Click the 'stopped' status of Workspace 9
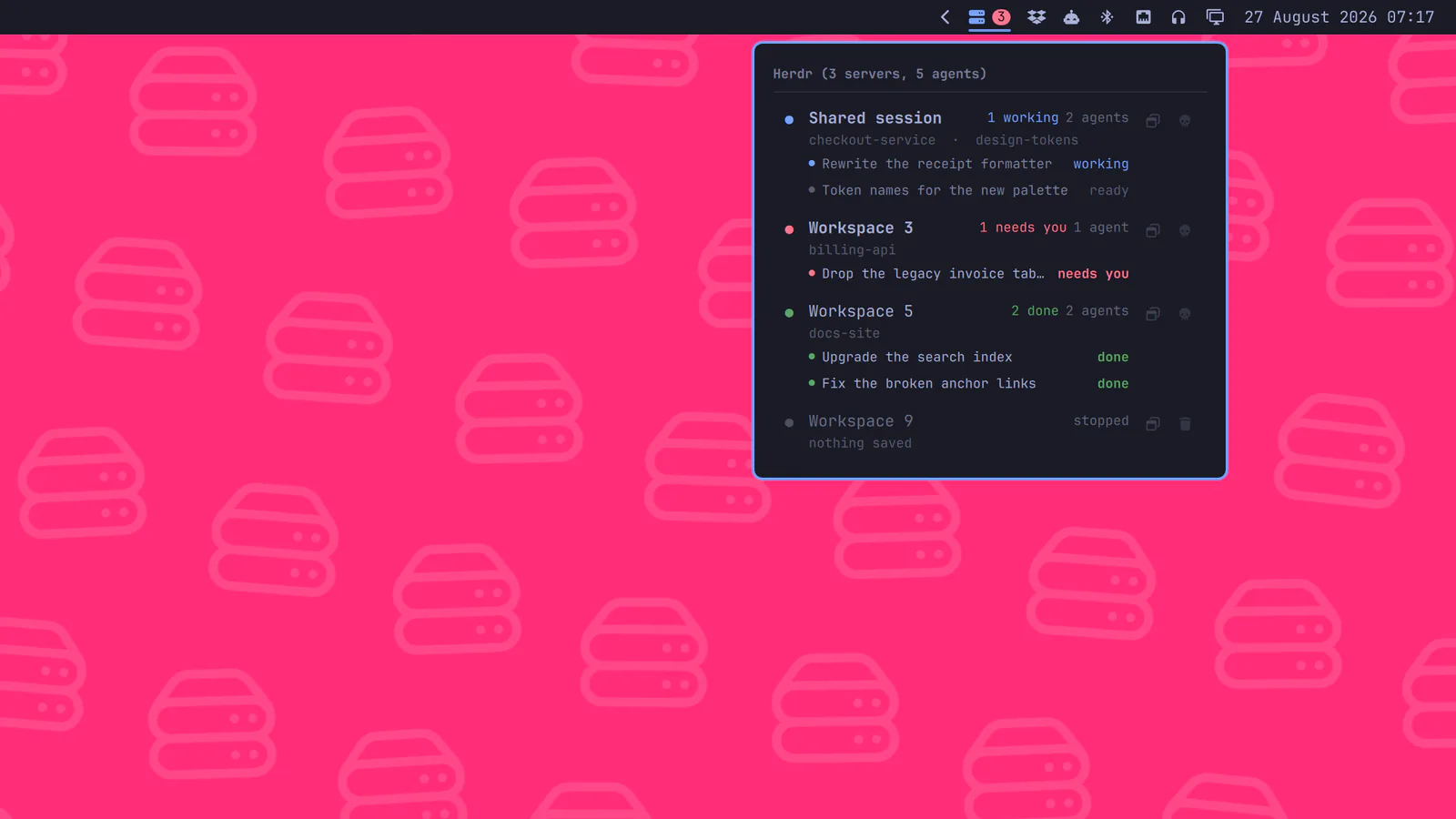Viewport: 1456px width, 819px height. pos(1101,421)
